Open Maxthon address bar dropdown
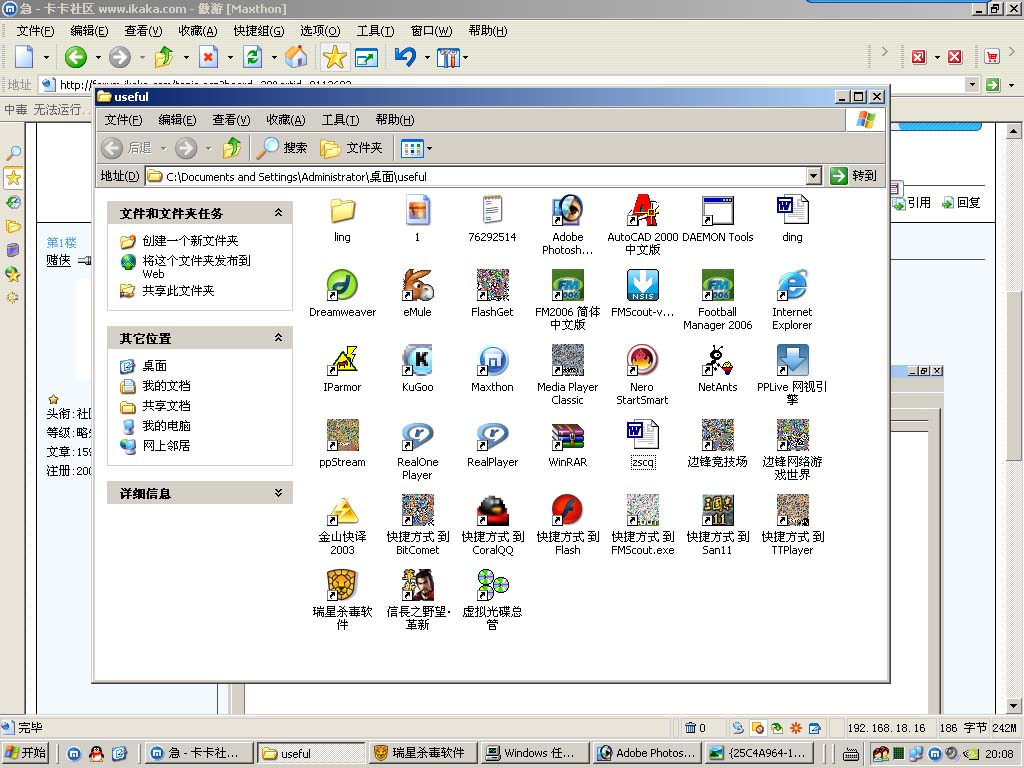This screenshot has width=1024, height=768. [x=972, y=84]
